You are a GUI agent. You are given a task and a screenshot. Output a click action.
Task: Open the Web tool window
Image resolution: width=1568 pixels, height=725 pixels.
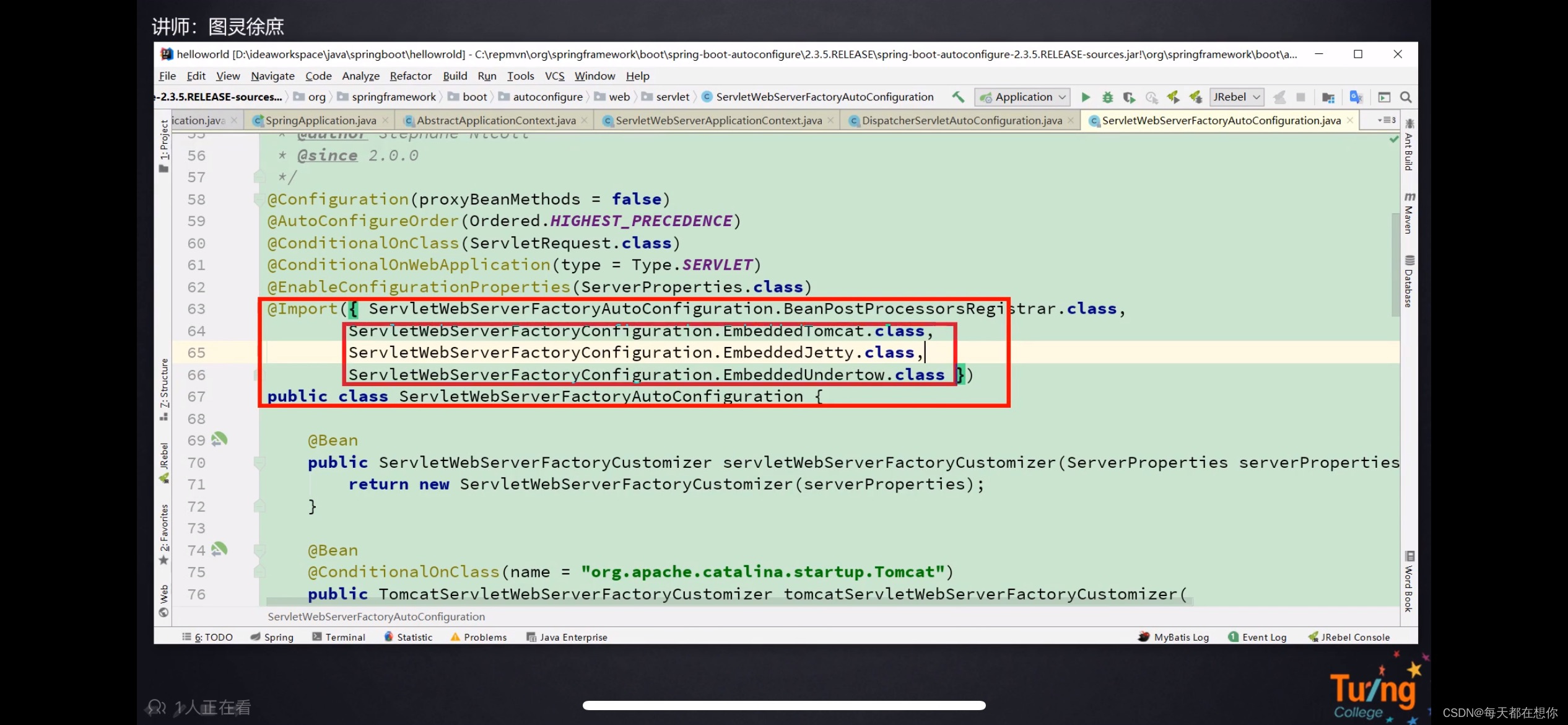point(163,600)
